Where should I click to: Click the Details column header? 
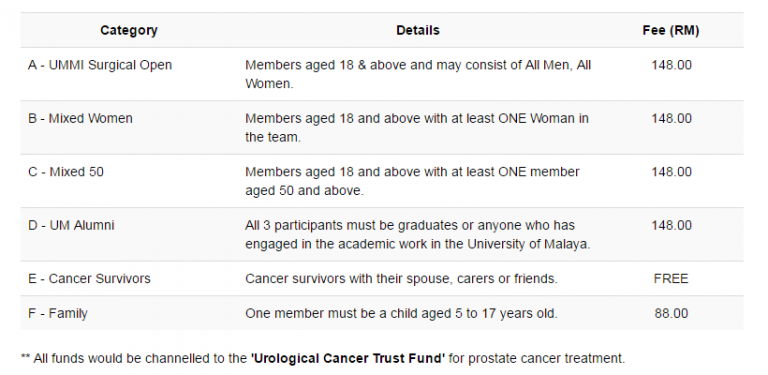(x=418, y=30)
